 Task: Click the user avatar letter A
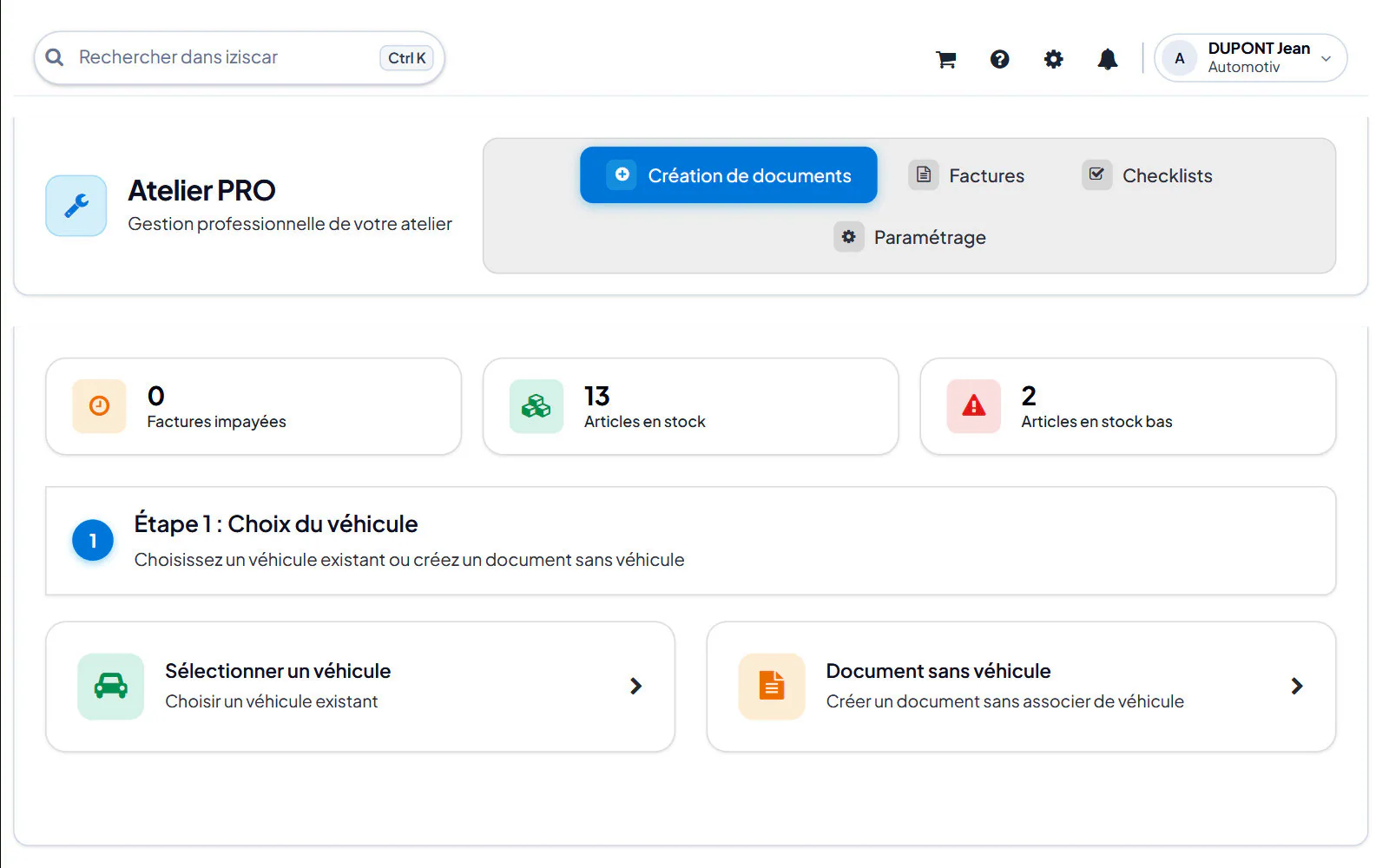(x=1179, y=58)
